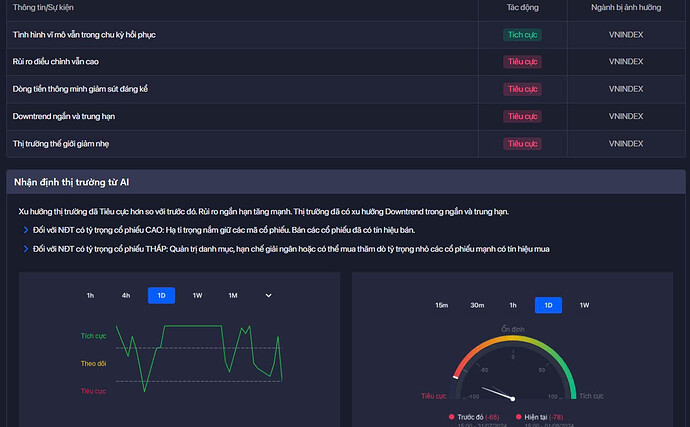This screenshot has height=427, width=690.
Task: Click 'Tiêu cực' badge for Downtrend row
Action: [x=522, y=117]
